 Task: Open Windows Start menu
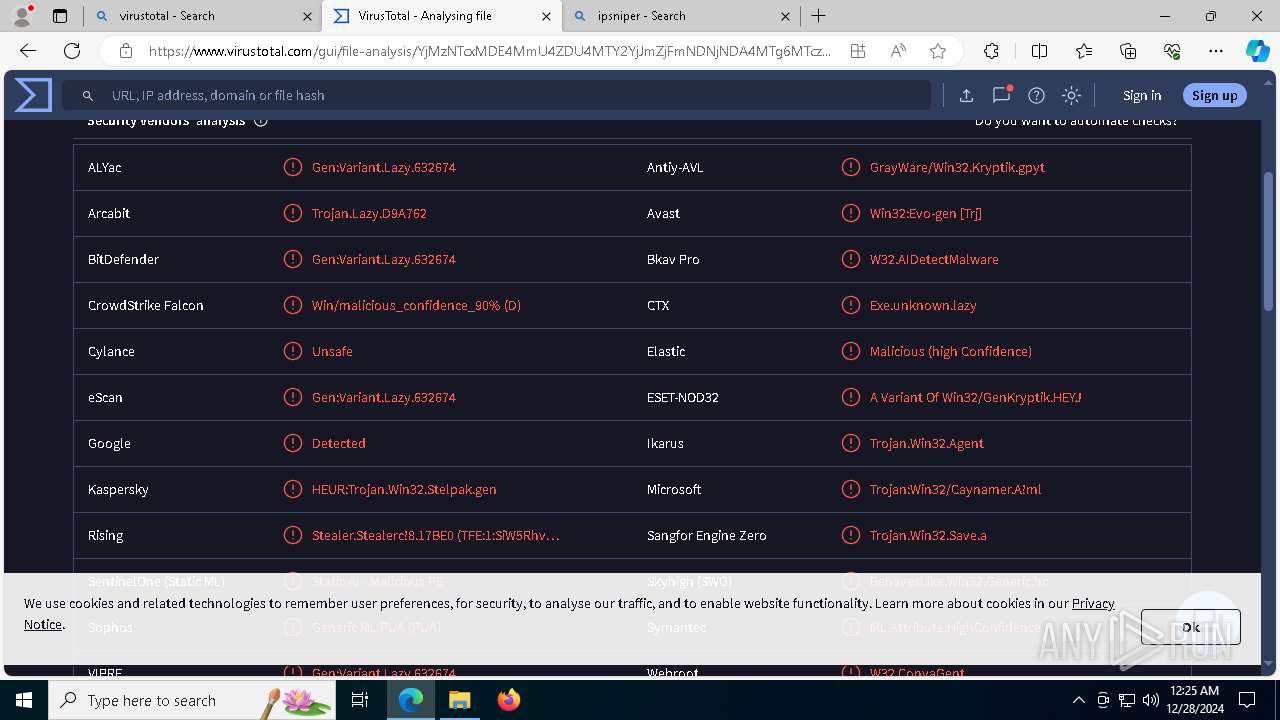(24, 700)
